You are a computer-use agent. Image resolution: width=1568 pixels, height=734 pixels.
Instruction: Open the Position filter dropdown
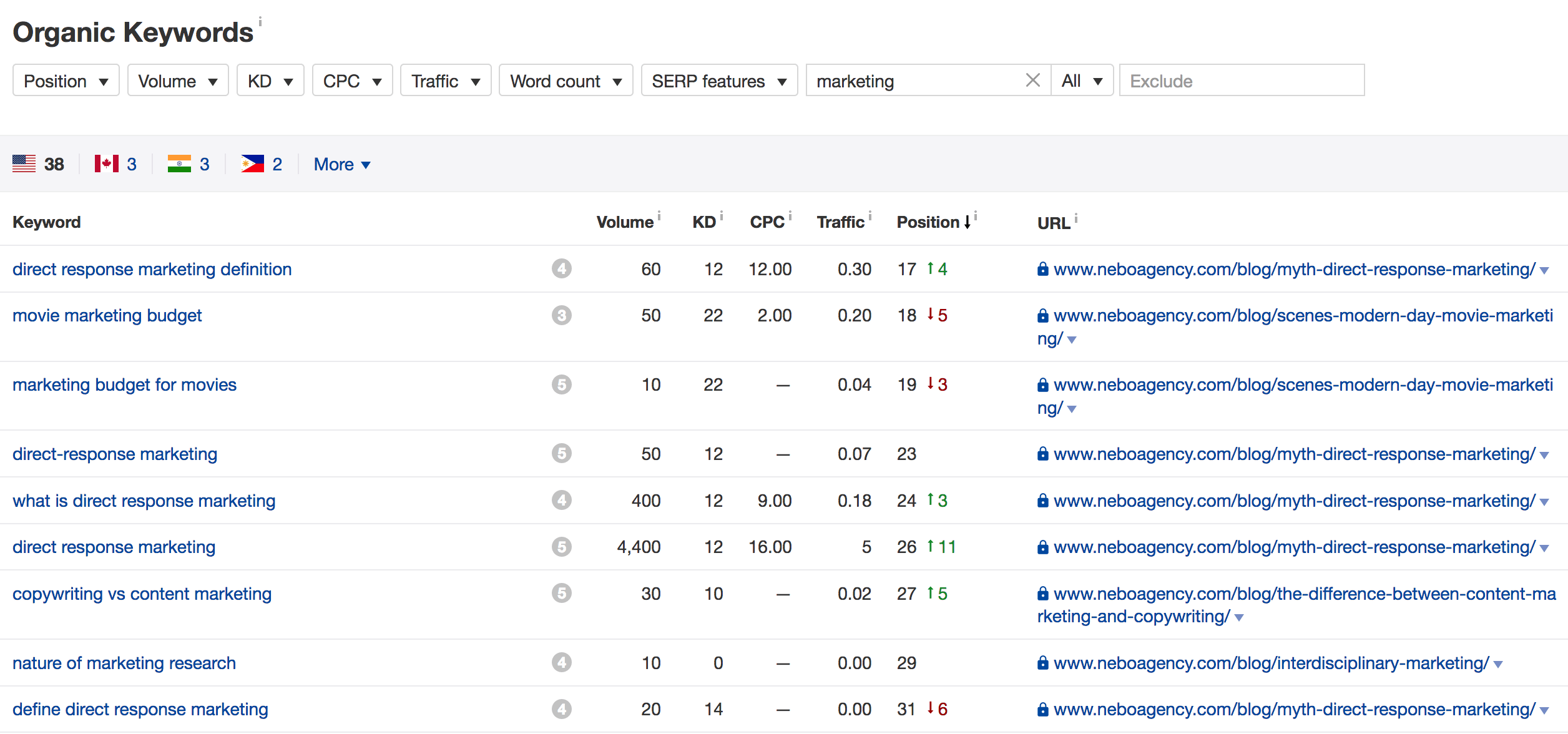pos(66,81)
